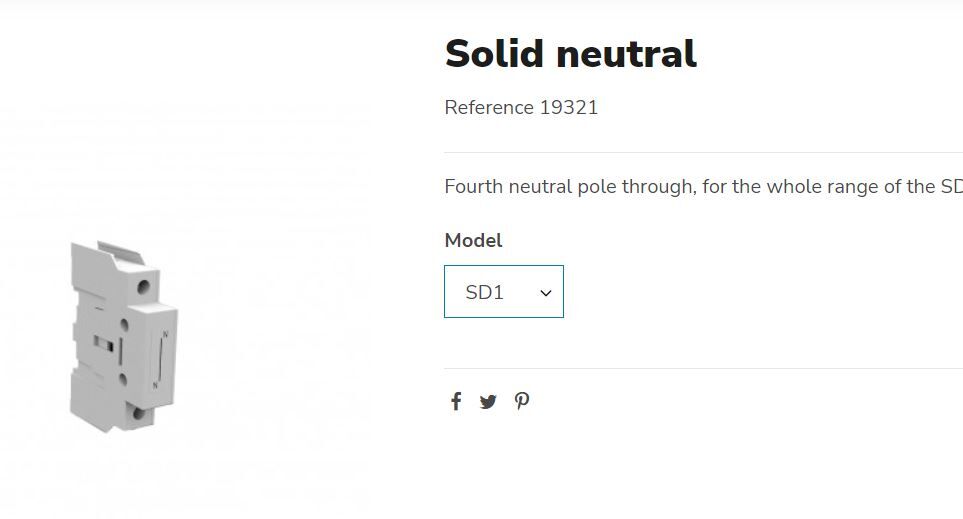Click the Reference 19321 text
This screenshot has height=519, width=963.
click(x=521, y=107)
